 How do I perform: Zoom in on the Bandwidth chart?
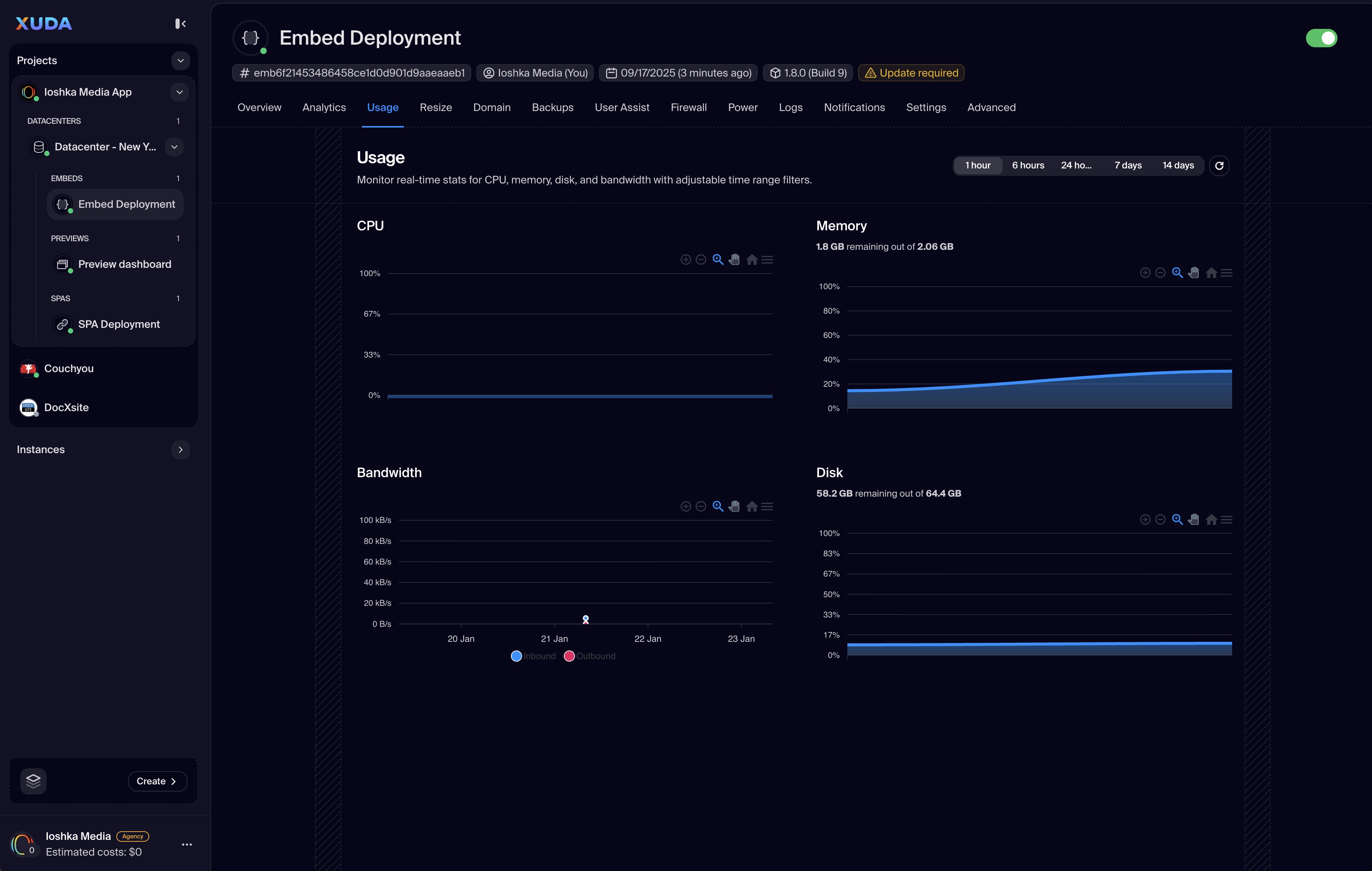click(x=685, y=506)
